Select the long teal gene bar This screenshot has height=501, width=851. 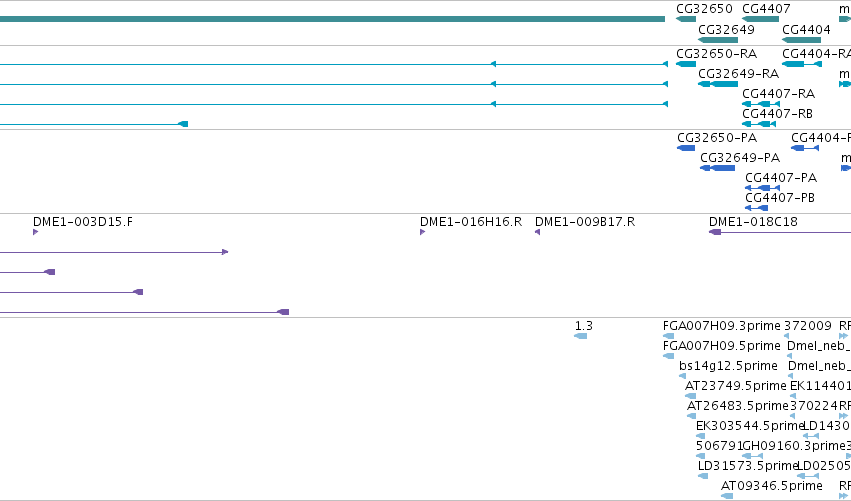[x=332, y=19]
